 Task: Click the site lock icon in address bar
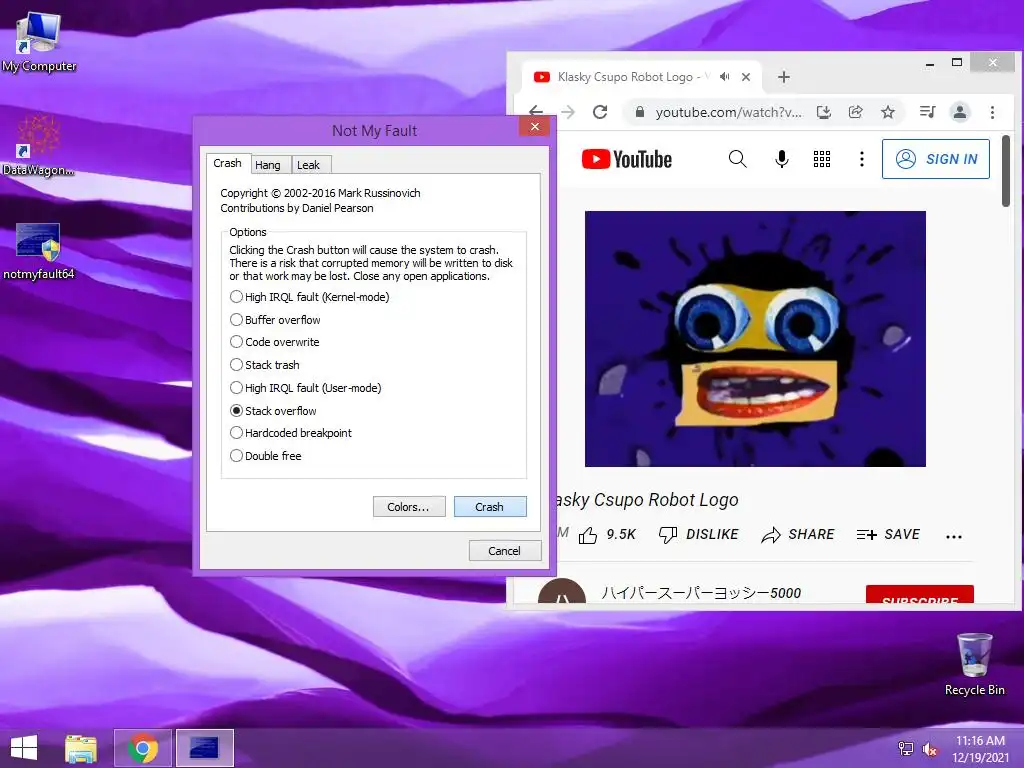tap(640, 112)
